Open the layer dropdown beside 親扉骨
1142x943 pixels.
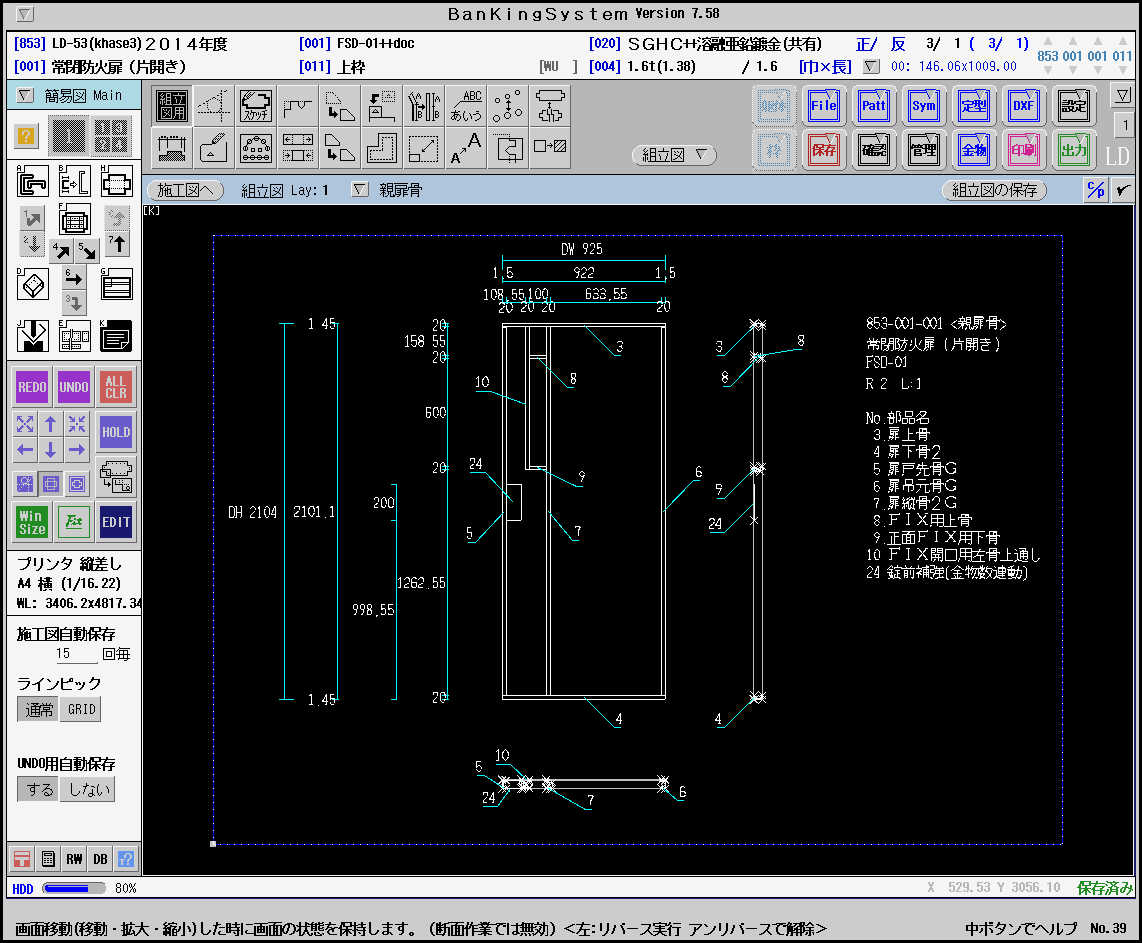360,190
